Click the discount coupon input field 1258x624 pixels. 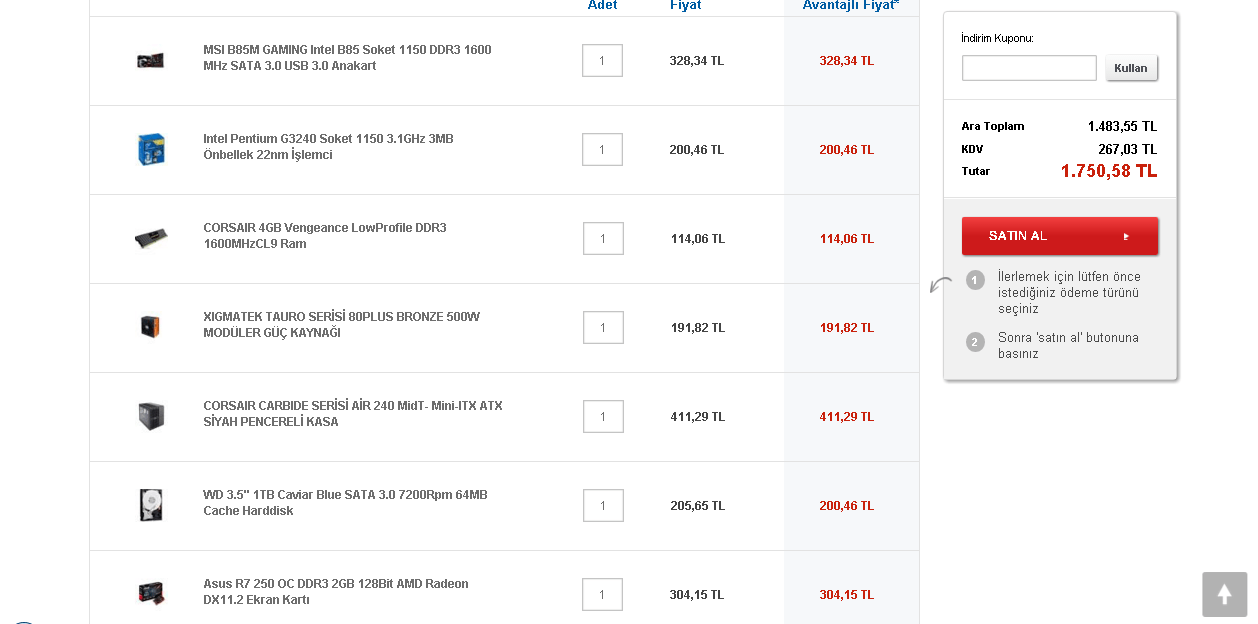(x=1029, y=68)
